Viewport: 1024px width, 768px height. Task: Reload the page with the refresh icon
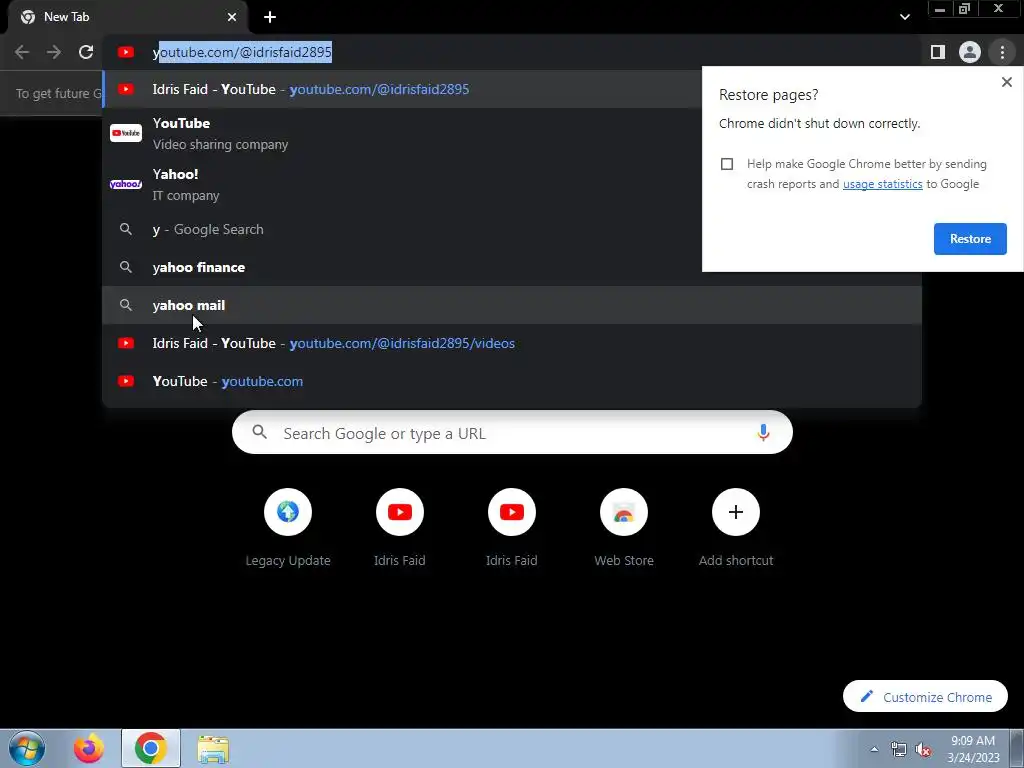86,52
